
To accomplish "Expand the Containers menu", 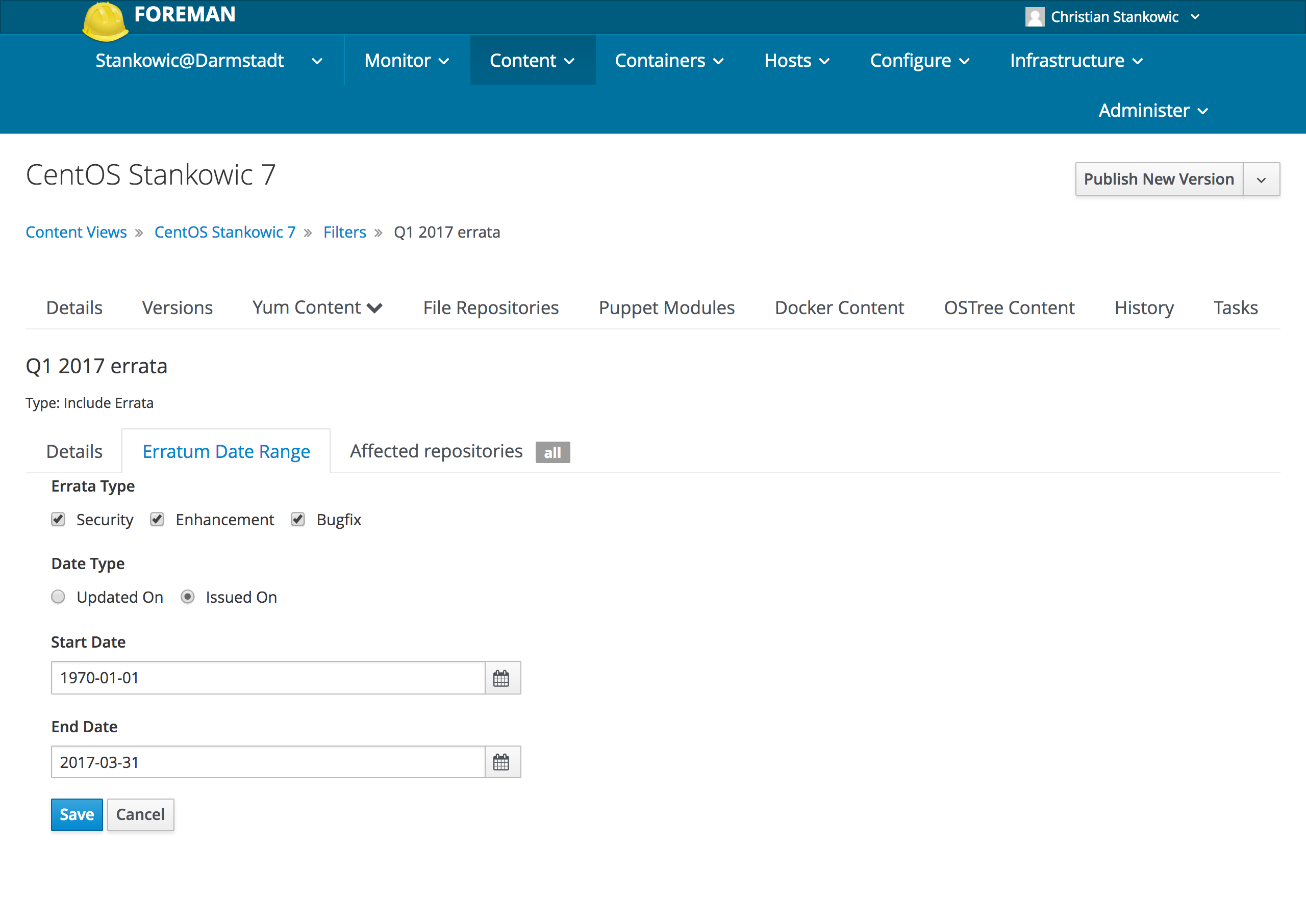I will pos(669,60).
